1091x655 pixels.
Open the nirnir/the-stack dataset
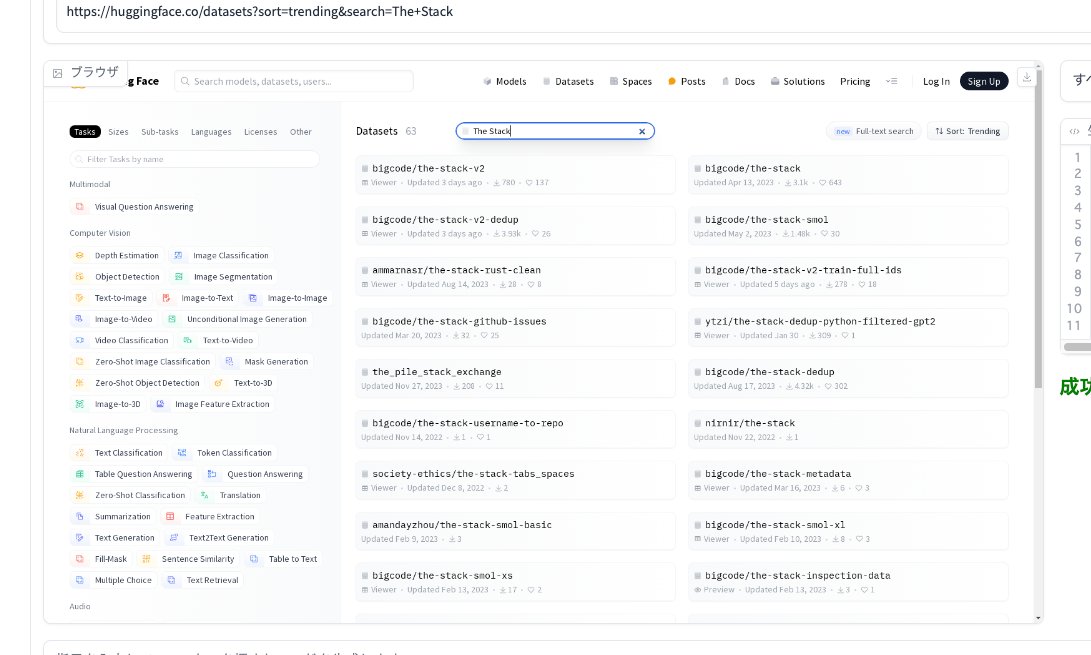pyautogui.click(x=847, y=429)
